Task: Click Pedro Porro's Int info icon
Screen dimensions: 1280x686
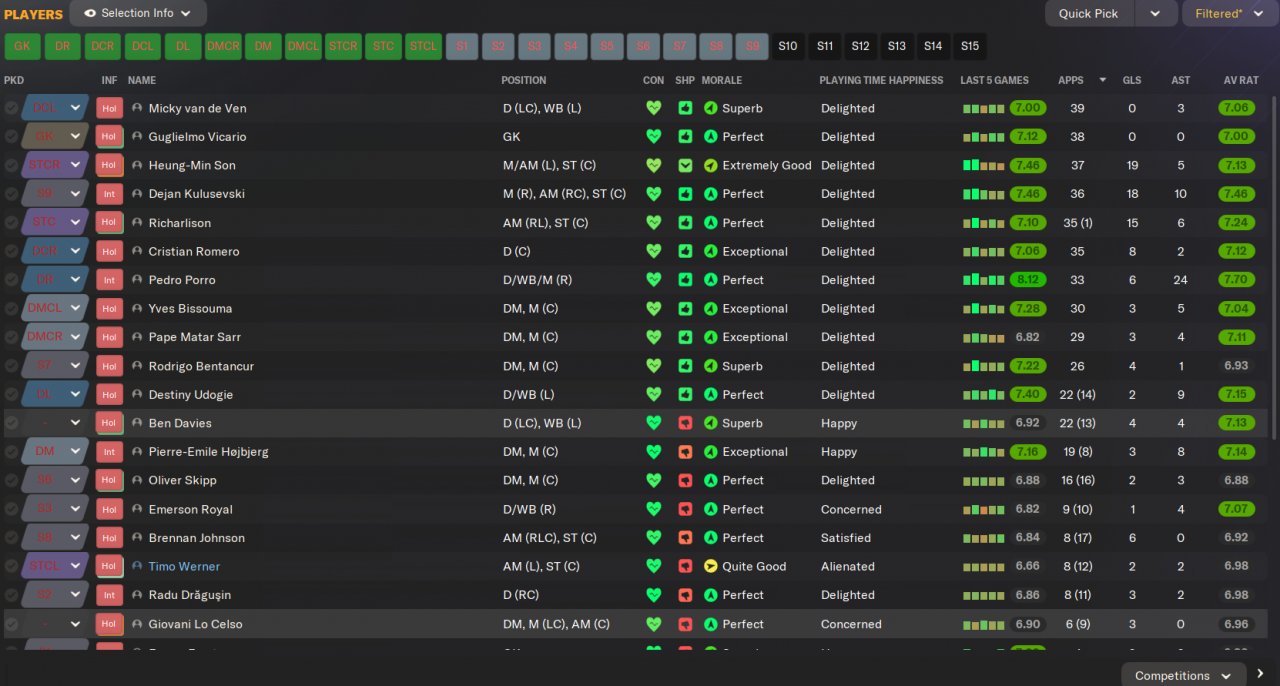Action: pos(109,280)
